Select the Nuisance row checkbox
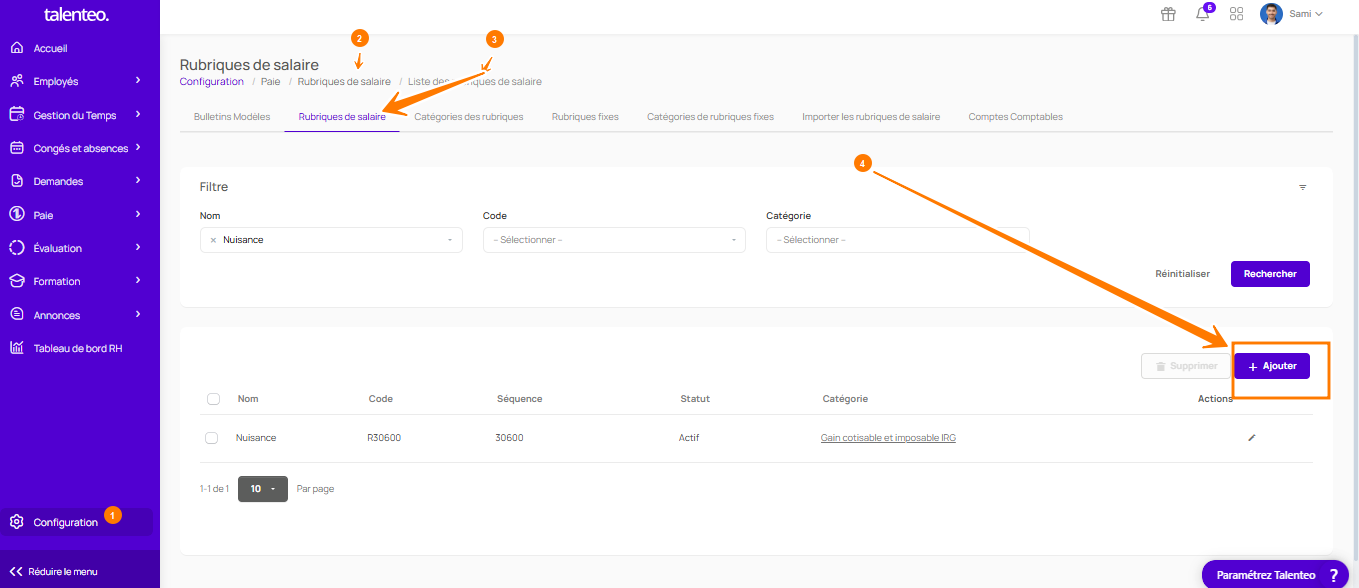Image resolution: width=1359 pixels, height=588 pixels. [211, 438]
